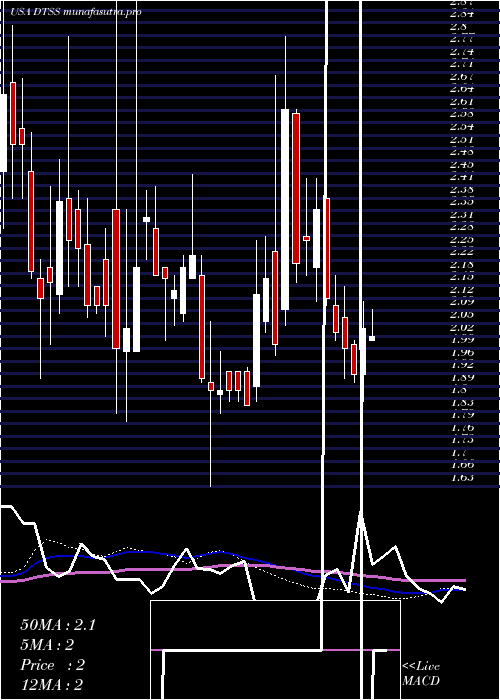Click the 1.66 price axis label
The height and width of the screenshot is (700, 500).
point(462,465)
